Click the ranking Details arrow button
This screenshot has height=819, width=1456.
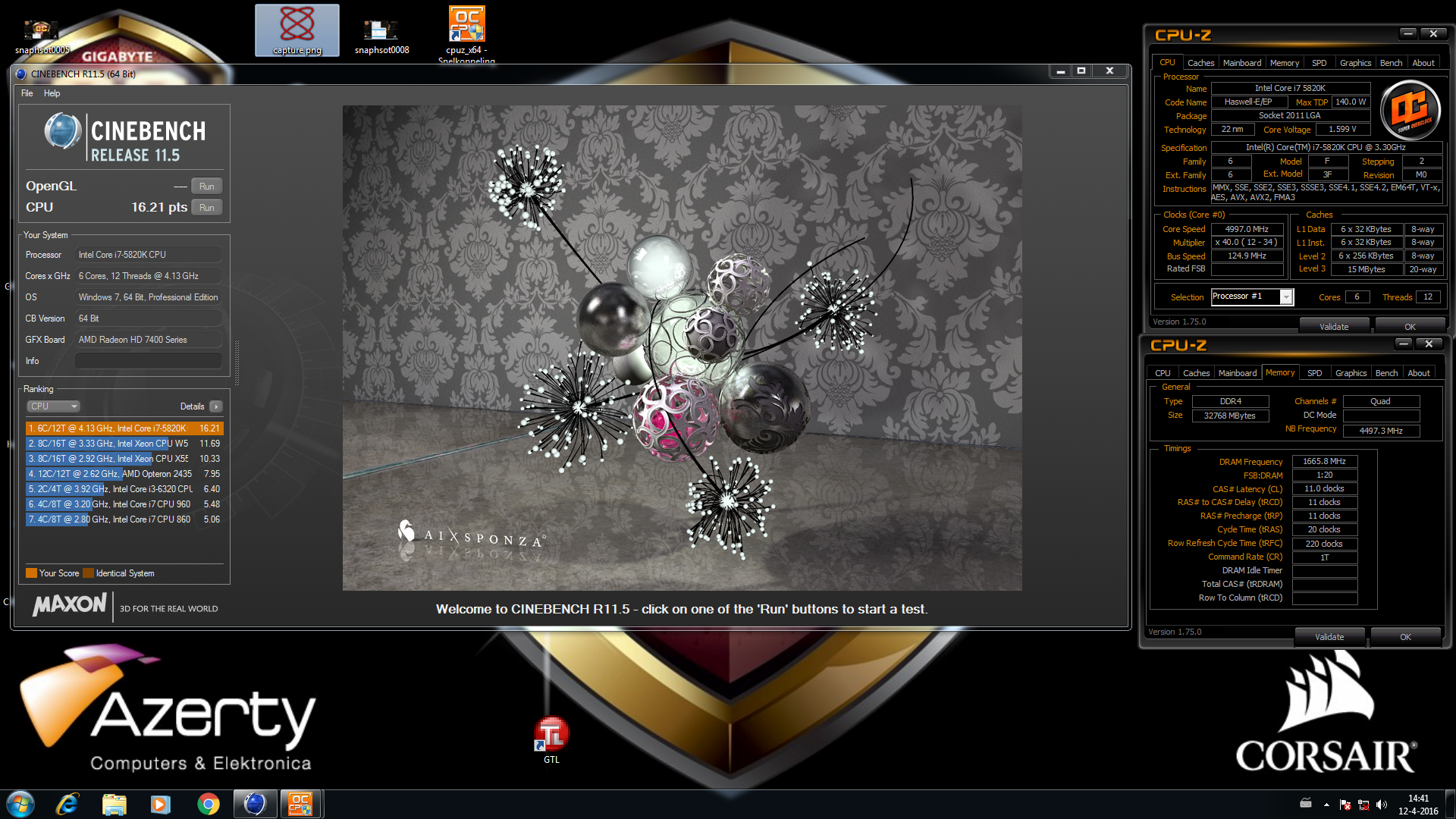[216, 406]
